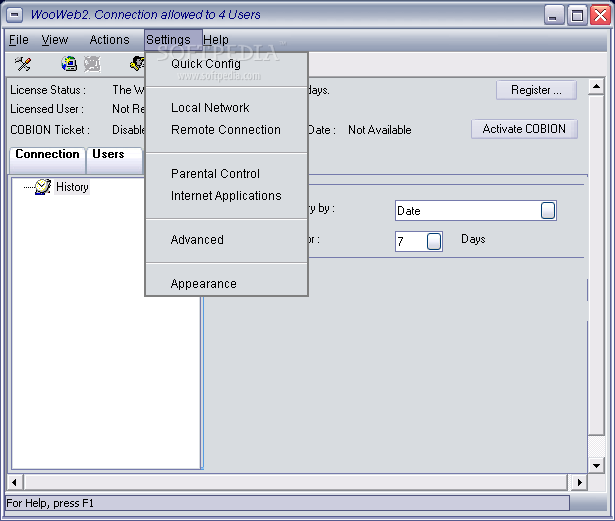Select the History tree item
Viewport: 615px width, 521px height.
72,187
